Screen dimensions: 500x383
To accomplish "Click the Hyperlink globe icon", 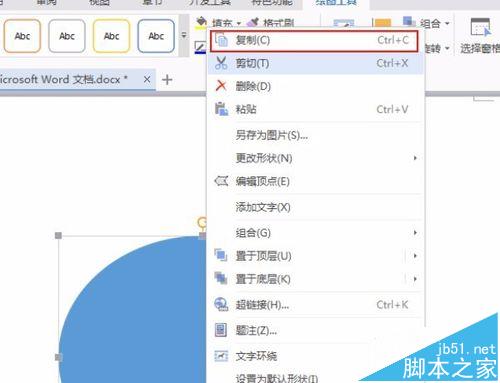I will tap(221, 304).
